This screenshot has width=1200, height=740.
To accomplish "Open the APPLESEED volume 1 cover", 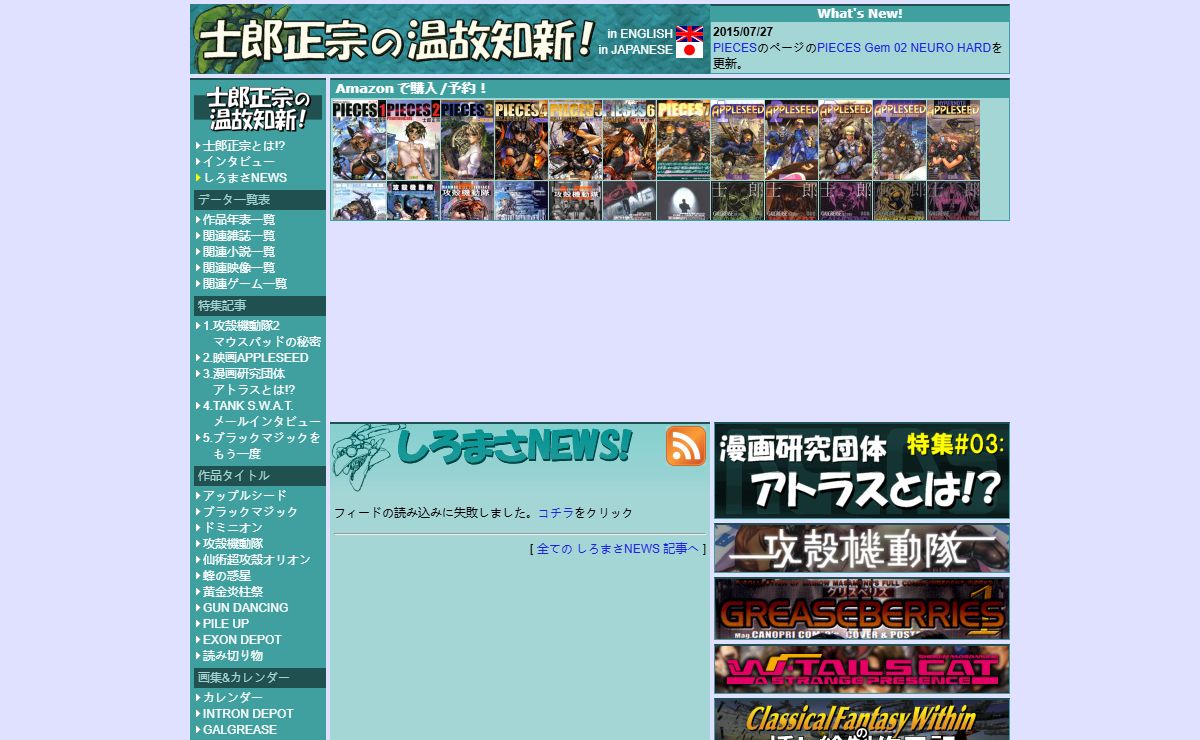I will pyautogui.click(x=737, y=140).
